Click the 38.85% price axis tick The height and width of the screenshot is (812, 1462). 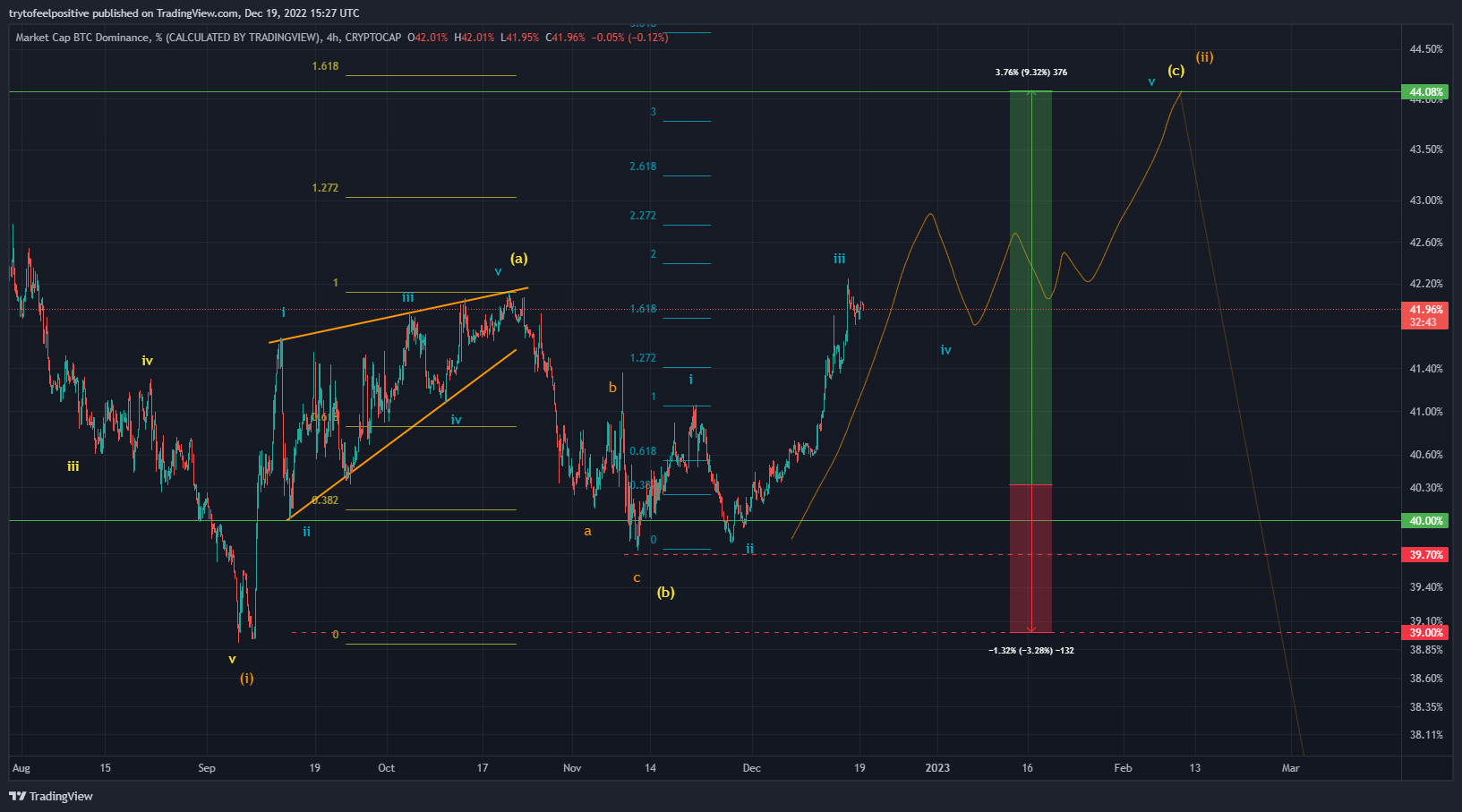pos(1426,650)
